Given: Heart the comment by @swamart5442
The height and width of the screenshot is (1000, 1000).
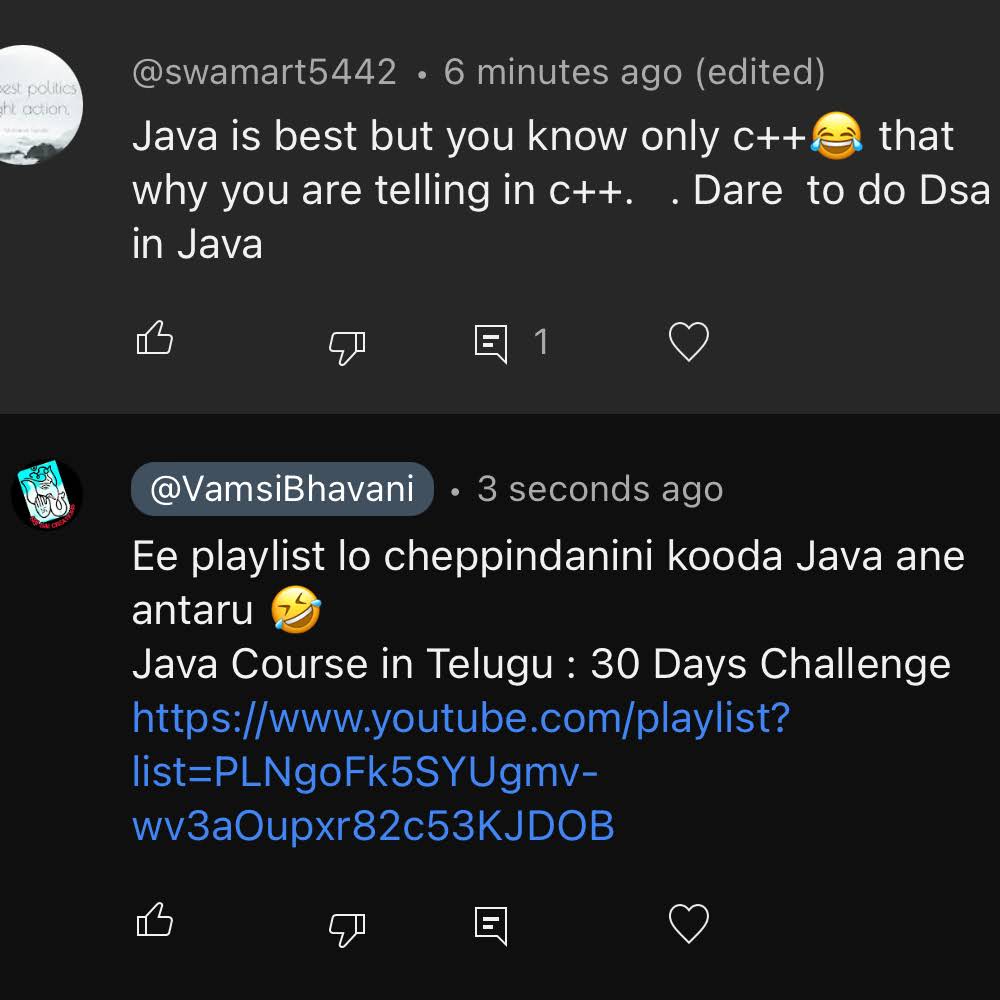Looking at the screenshot, I should (688, 342).
